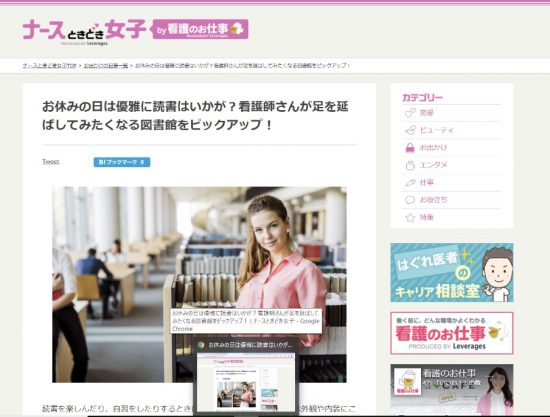Open the 看護のお仕事 Leverages banner
Viewport: 550px width, 417px height.
pyautogui.click(x=452, y=333)
